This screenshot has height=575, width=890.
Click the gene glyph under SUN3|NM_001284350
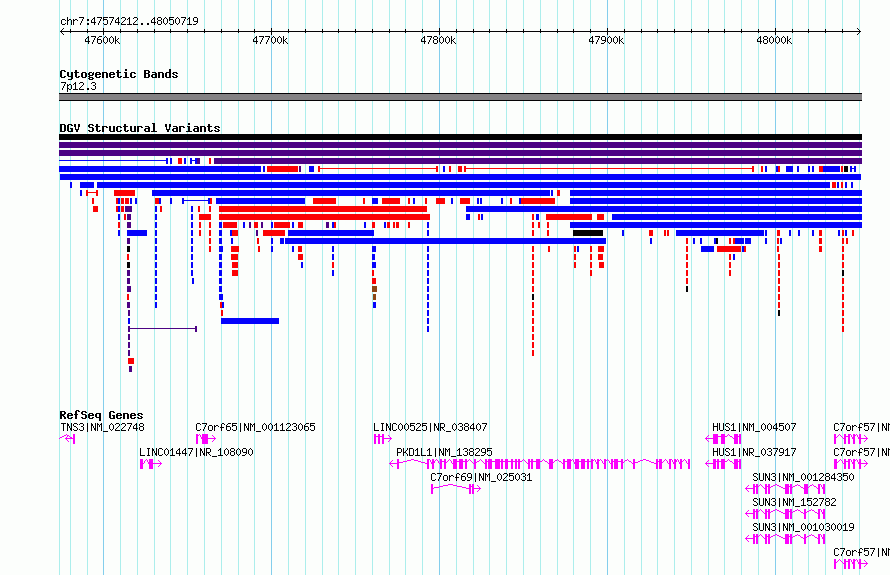point(785,489)
